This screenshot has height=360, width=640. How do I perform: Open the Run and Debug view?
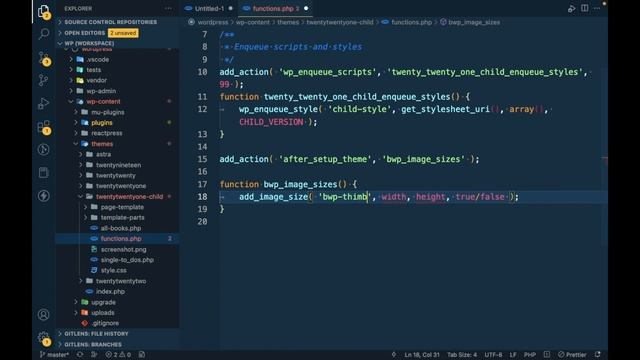(x=44, y=103)
